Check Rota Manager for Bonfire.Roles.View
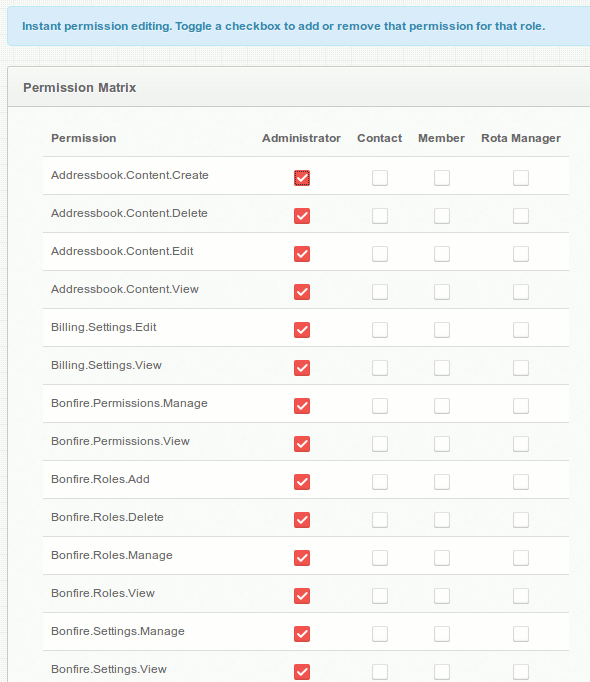Screen dimensions: 590x682 pos(521,596)
